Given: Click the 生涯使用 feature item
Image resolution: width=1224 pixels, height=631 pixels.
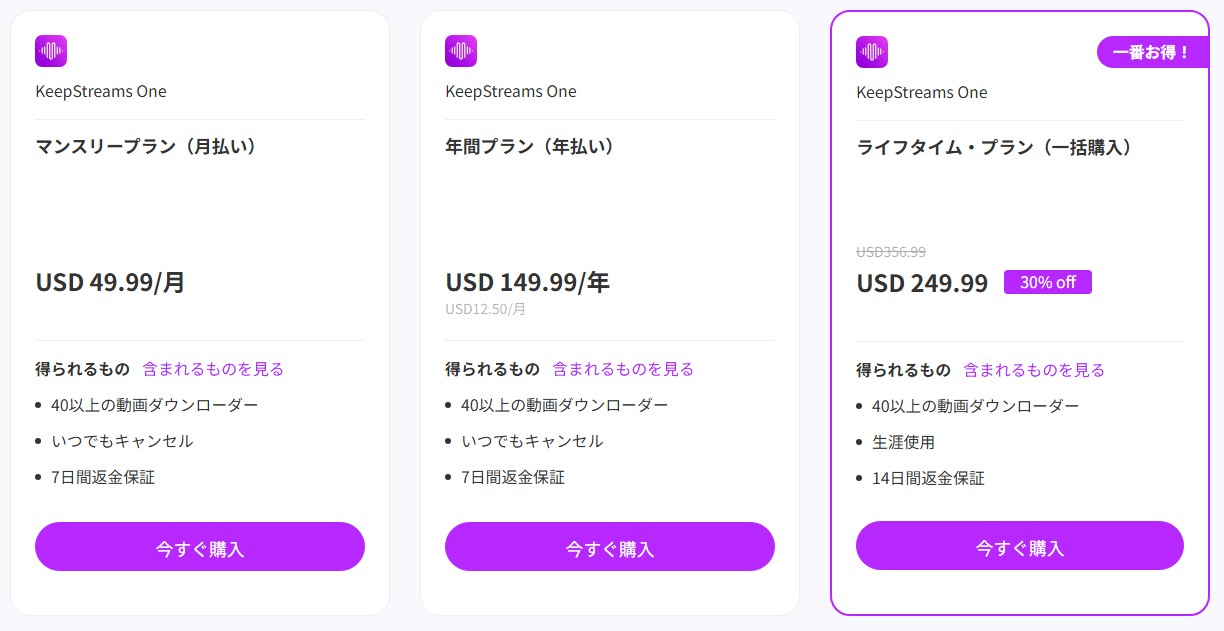Looking at the screenshot, I should tap(904, 442).
